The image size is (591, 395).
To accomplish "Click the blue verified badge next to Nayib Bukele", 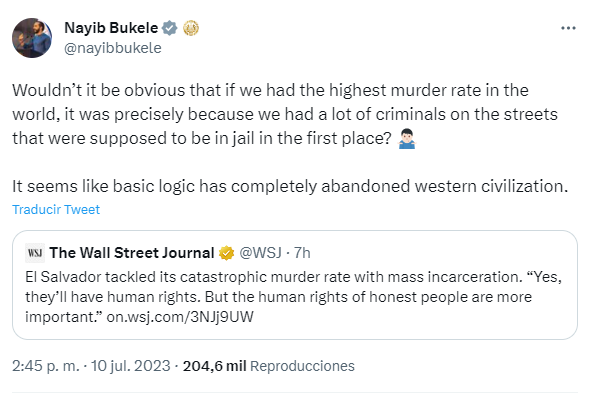I will tap(170, 28).
